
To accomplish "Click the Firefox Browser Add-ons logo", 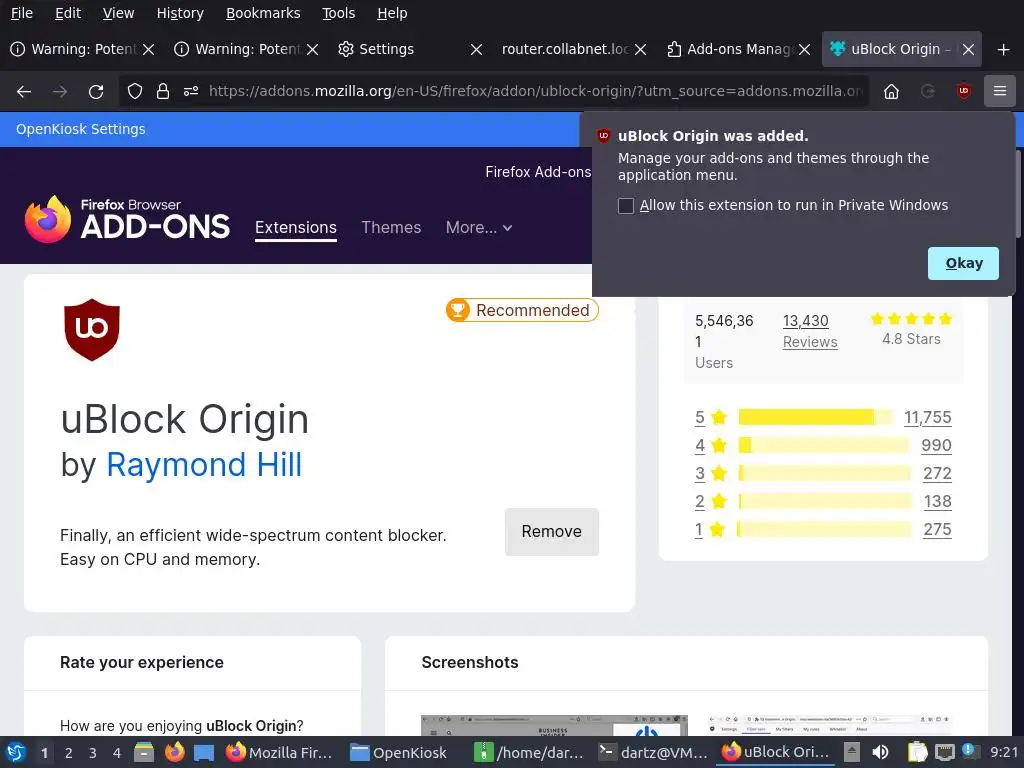I will click(x=127, y=219).
